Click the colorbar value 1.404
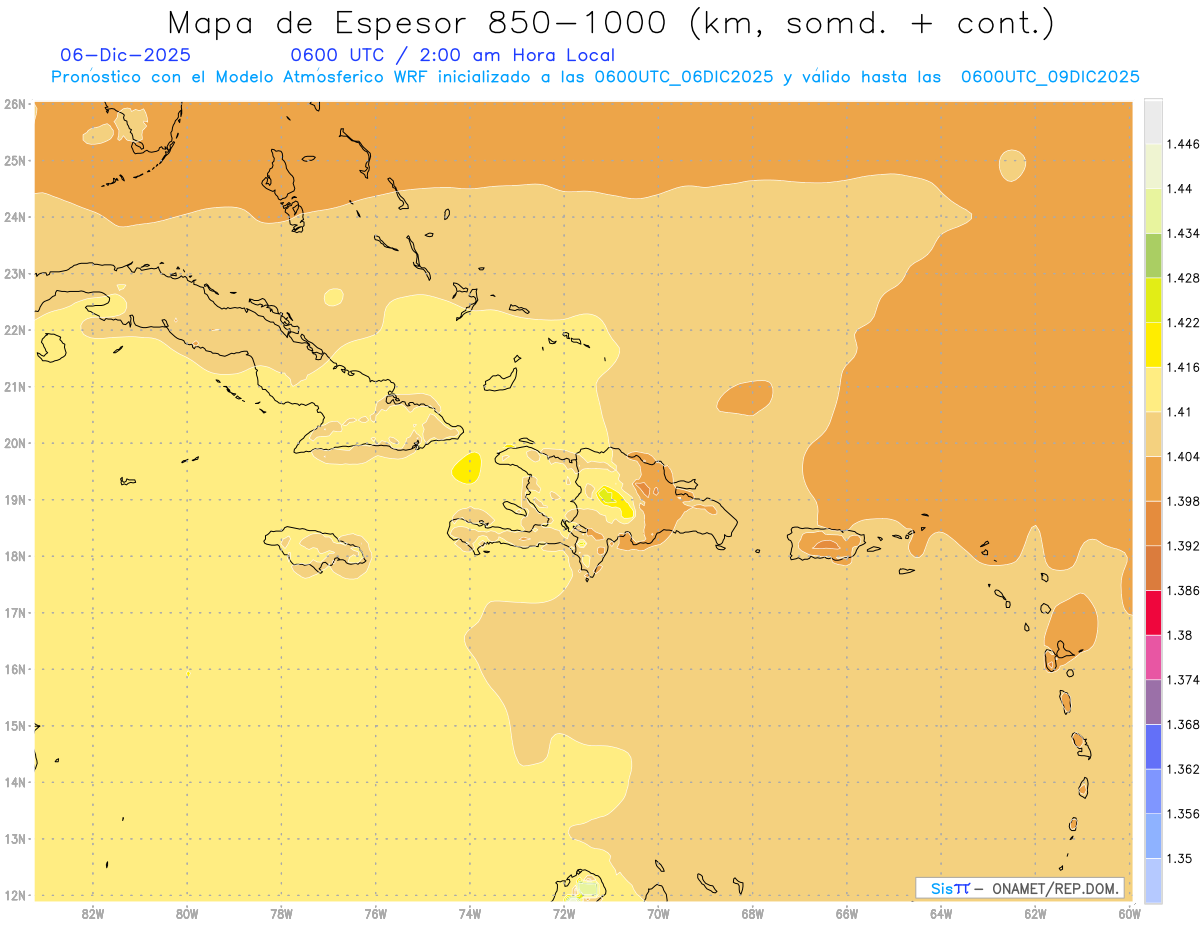The image size is (1200, 927). [x=1183, y=457]
